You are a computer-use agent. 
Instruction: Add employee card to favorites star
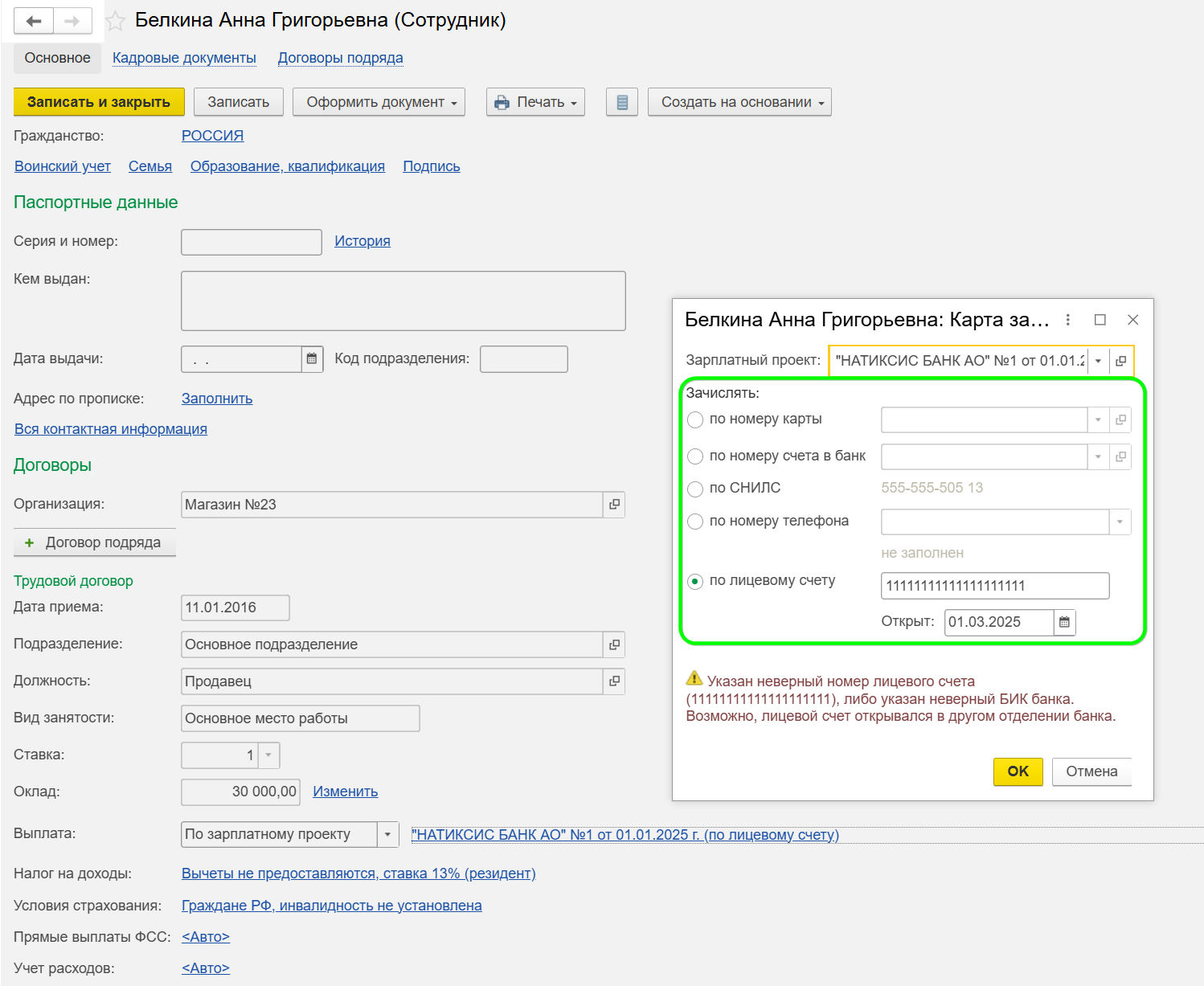point(116,21)
